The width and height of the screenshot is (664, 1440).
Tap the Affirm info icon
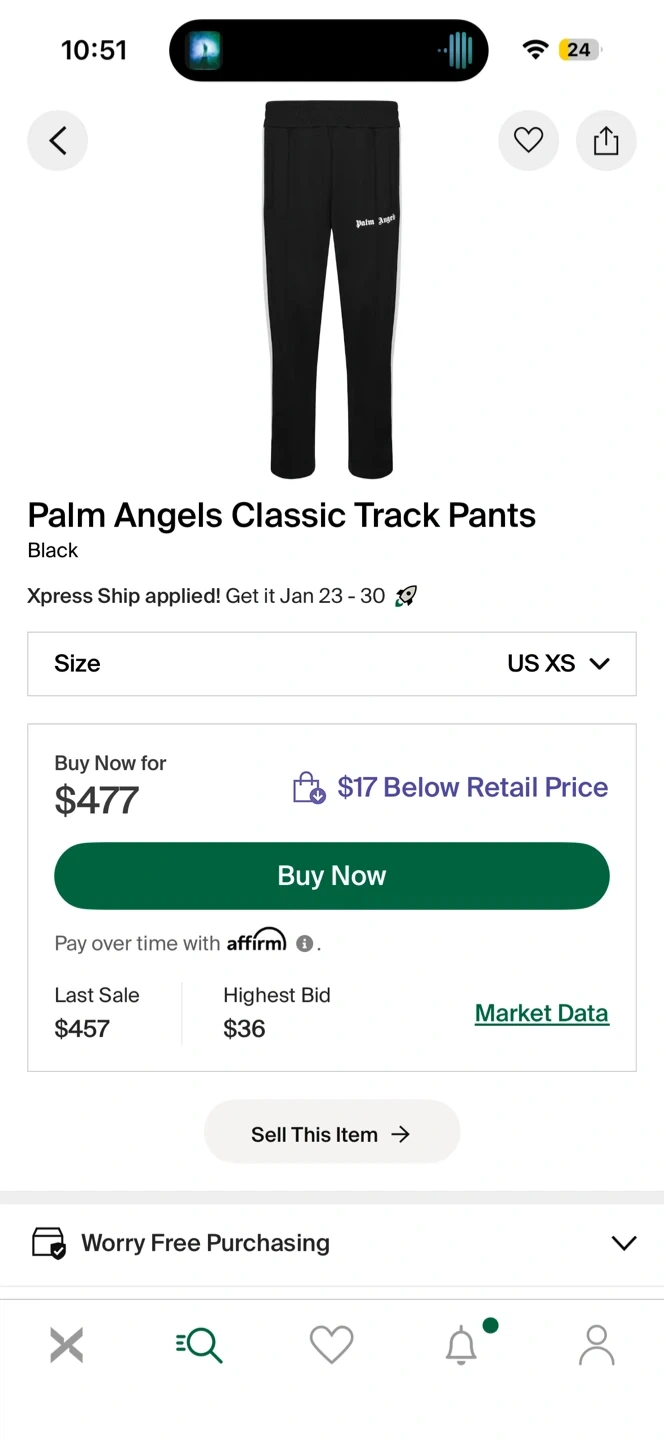coord(305,943)
